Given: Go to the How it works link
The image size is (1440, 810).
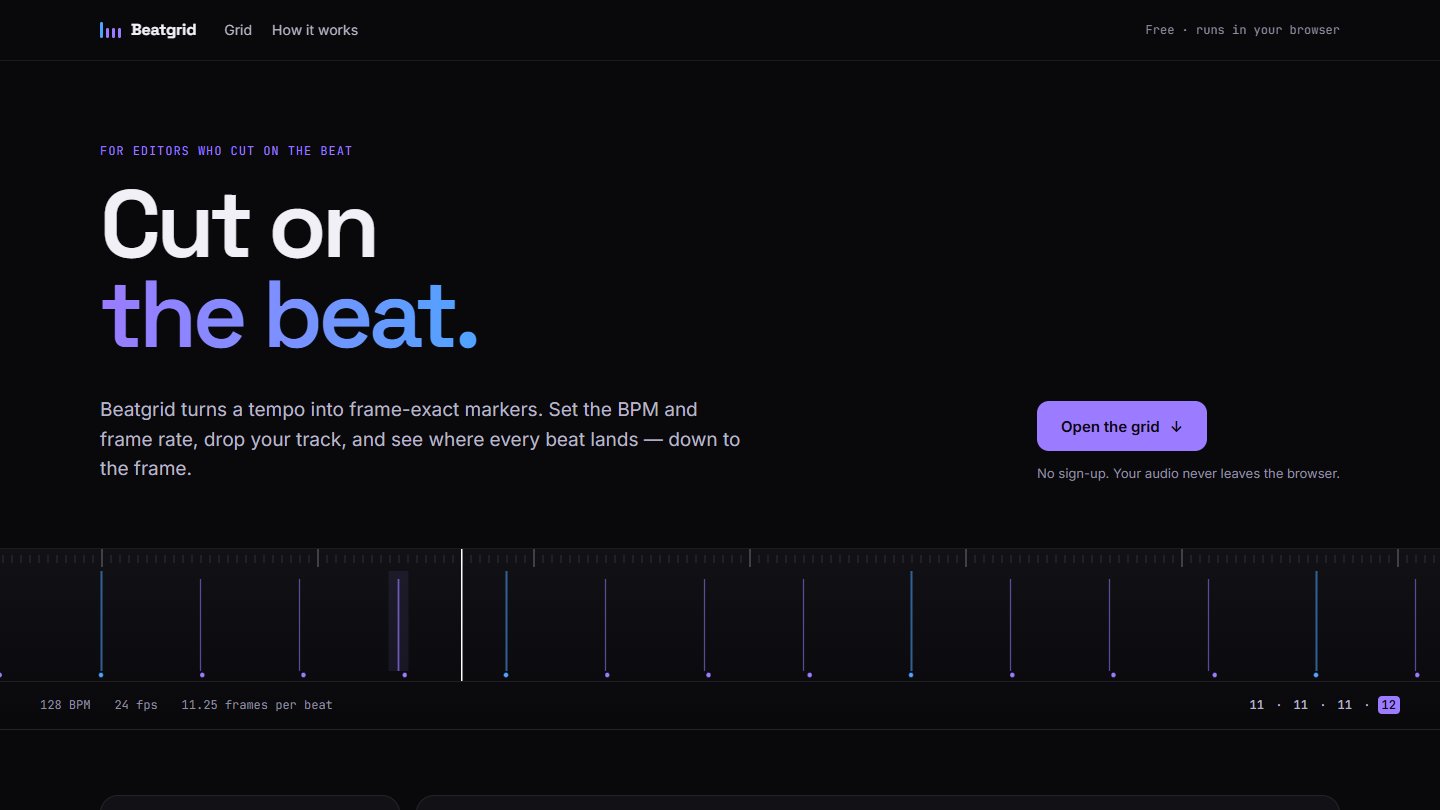Looking at the screenshot, I should [315, 30].
